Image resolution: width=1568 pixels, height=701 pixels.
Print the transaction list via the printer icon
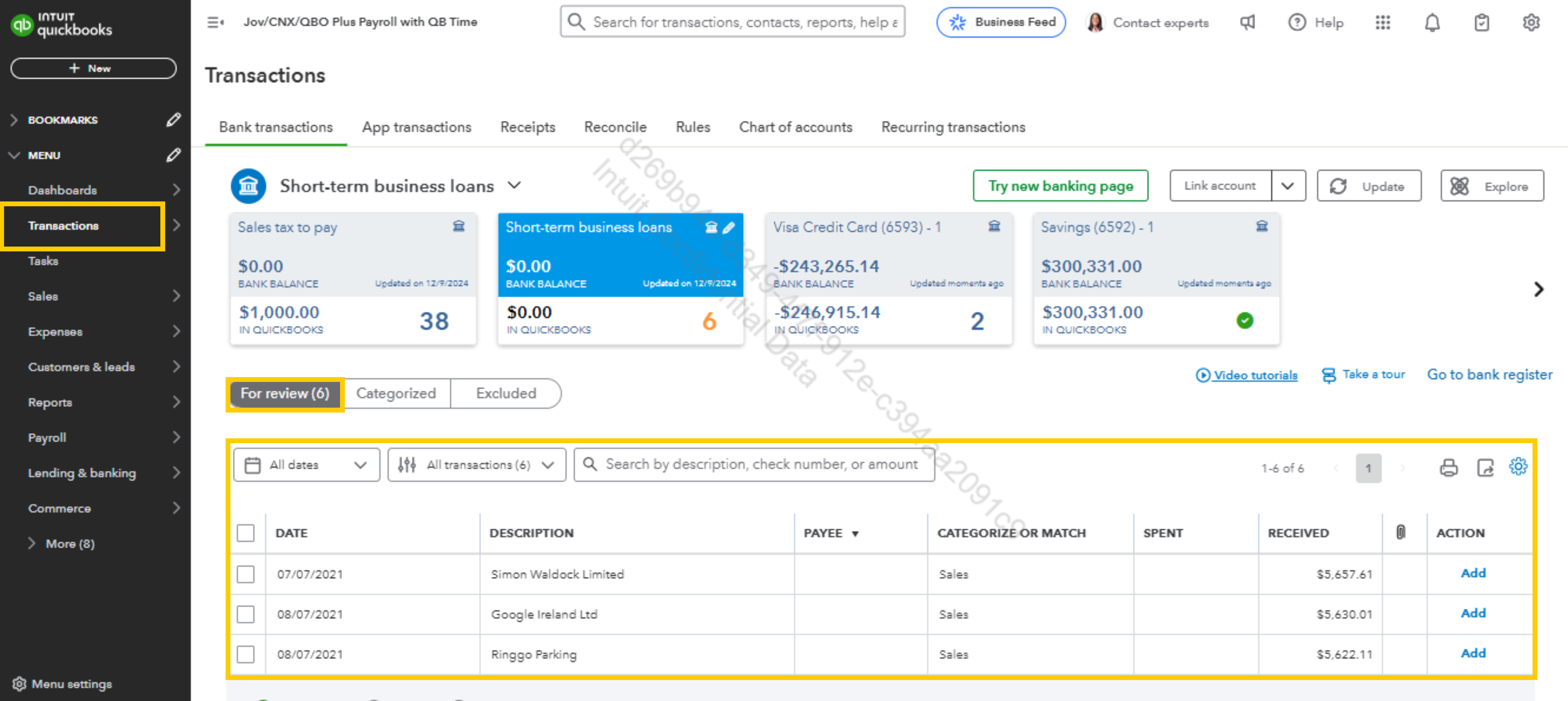[x=1448, y=467]
